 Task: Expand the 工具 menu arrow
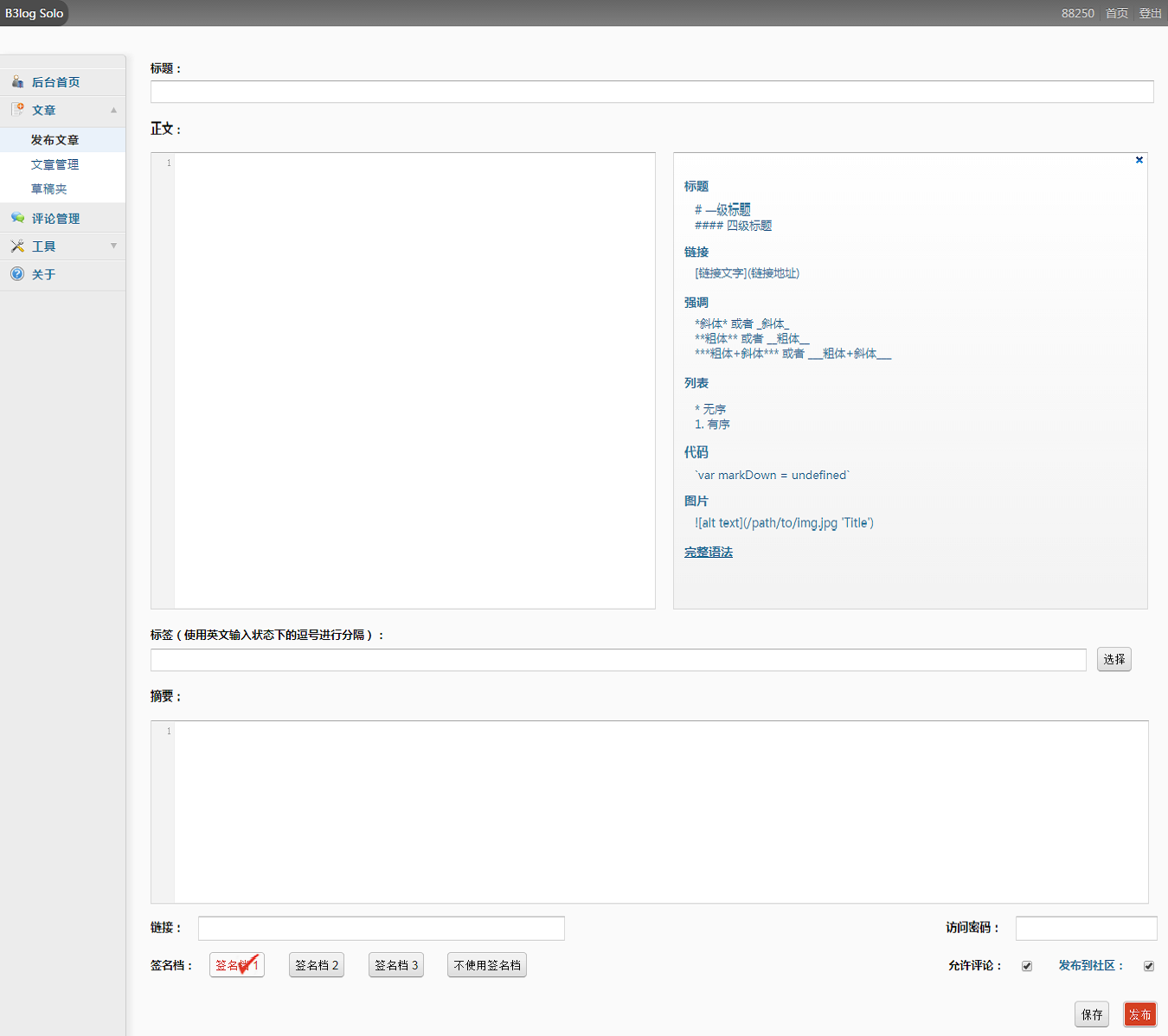pos(113,246)
